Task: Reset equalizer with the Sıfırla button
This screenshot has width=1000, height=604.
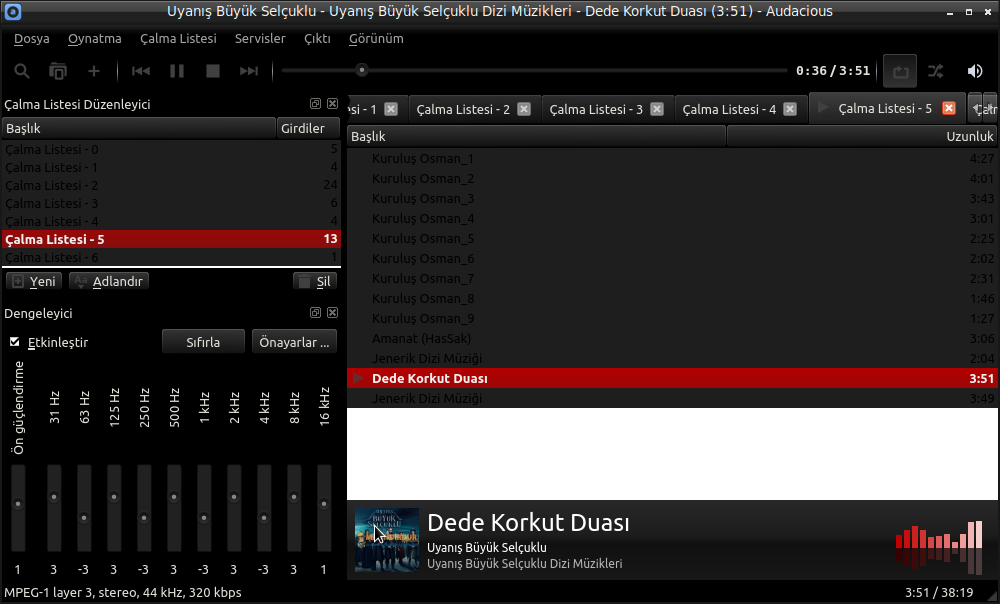Action: pyautogui.click(x=203, y=342)
